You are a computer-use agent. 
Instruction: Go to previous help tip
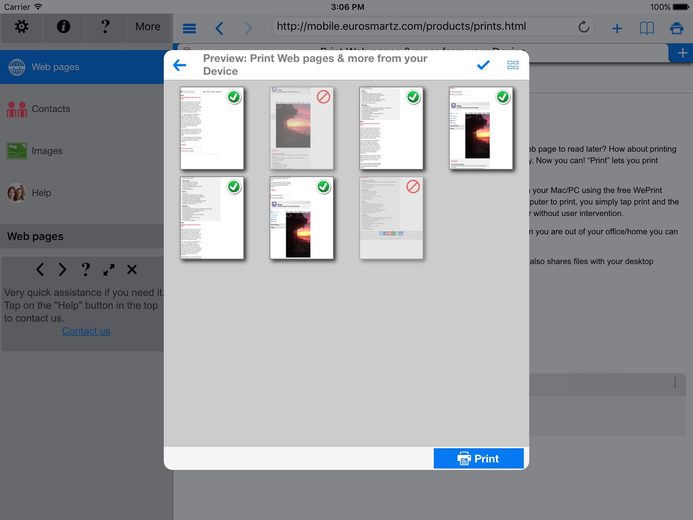(40, 269)
